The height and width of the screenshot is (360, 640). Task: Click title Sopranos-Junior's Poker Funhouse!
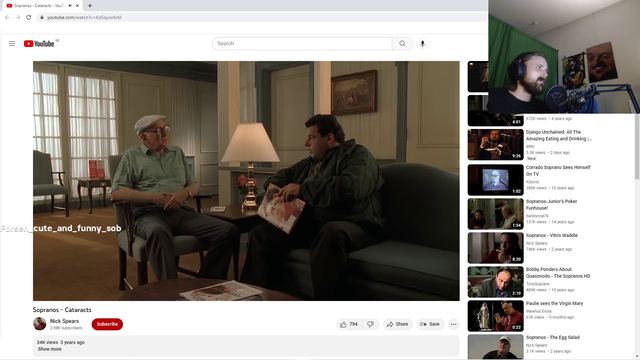551,204
